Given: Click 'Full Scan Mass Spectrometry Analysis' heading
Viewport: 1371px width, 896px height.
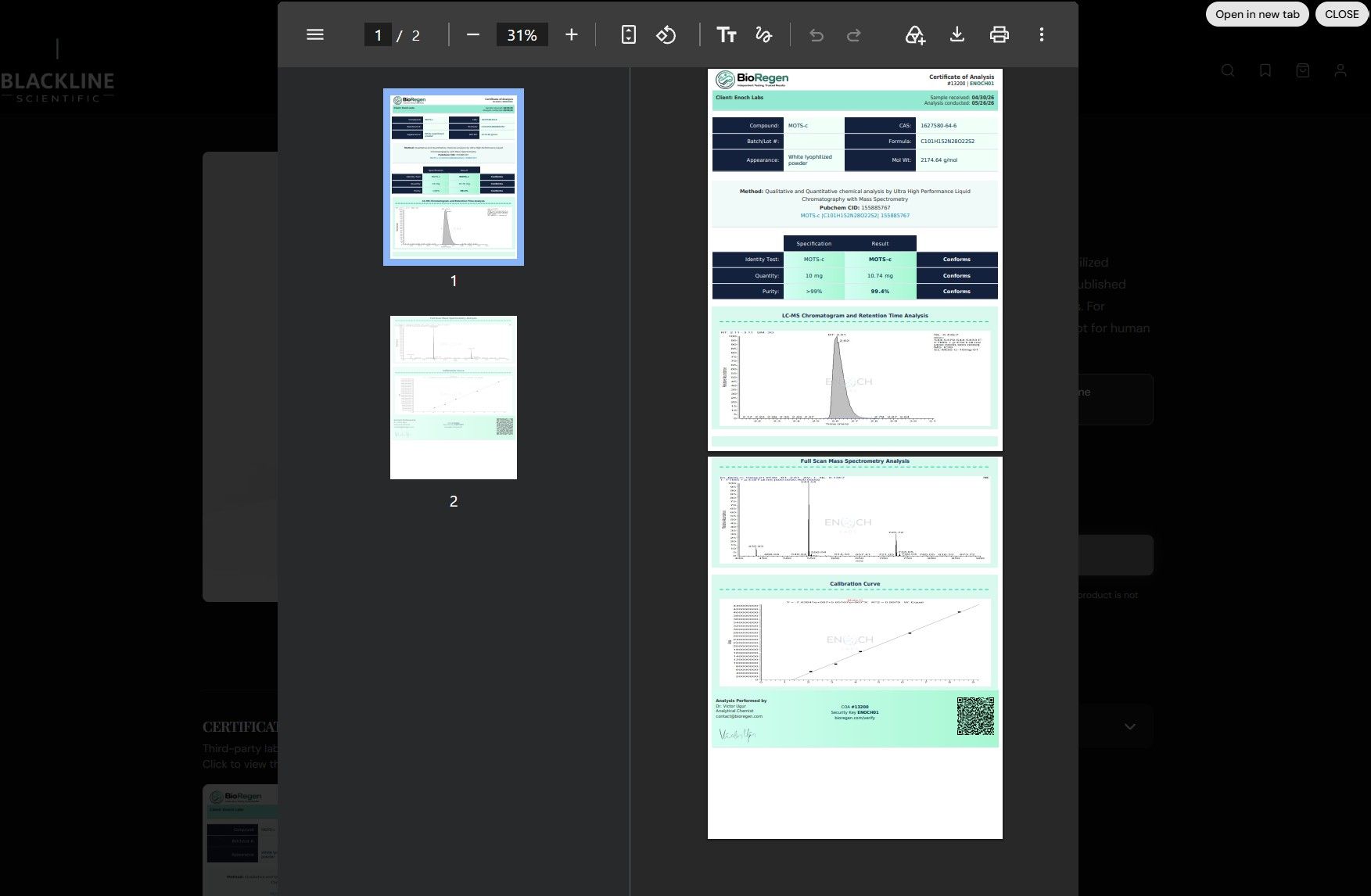Looking at the screenshot, I should coord(855,461).
